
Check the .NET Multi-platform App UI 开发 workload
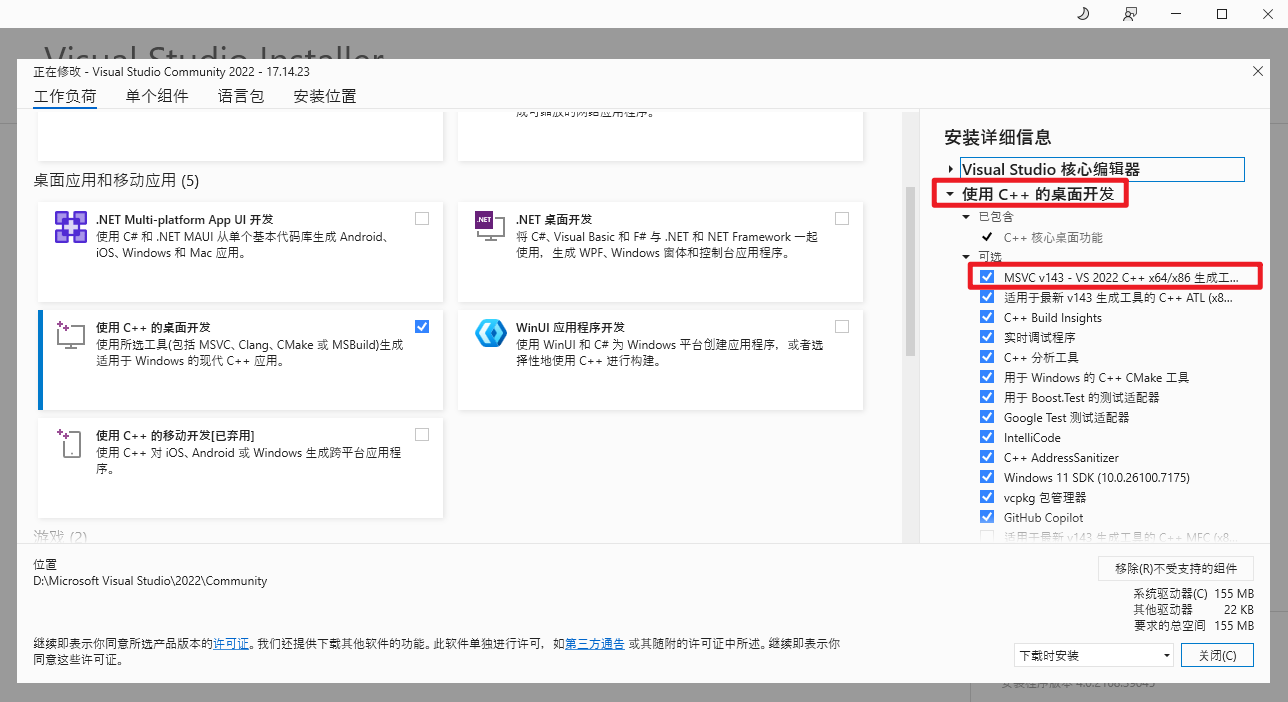422,219
